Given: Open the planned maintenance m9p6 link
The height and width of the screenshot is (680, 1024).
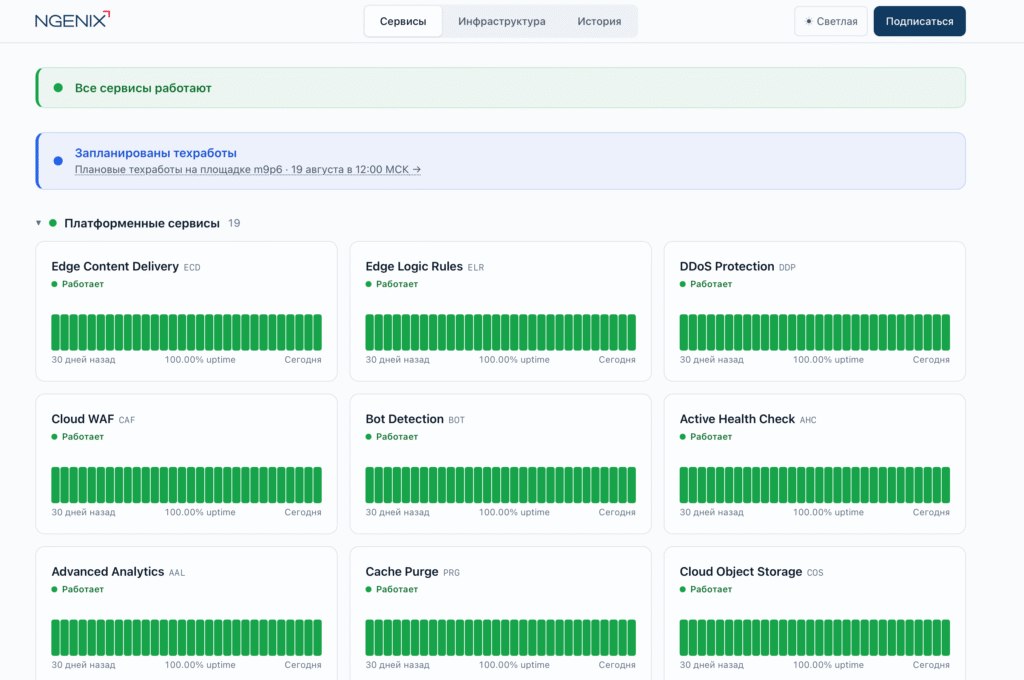Looking at the screenshot, I should pyautogui.click(x=248, y=170).
